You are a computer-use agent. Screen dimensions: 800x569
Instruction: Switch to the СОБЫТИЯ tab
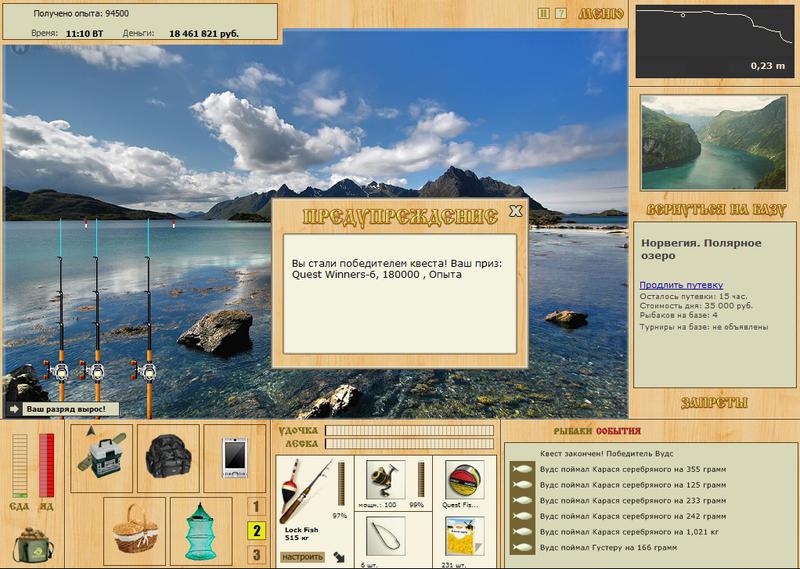618,432
